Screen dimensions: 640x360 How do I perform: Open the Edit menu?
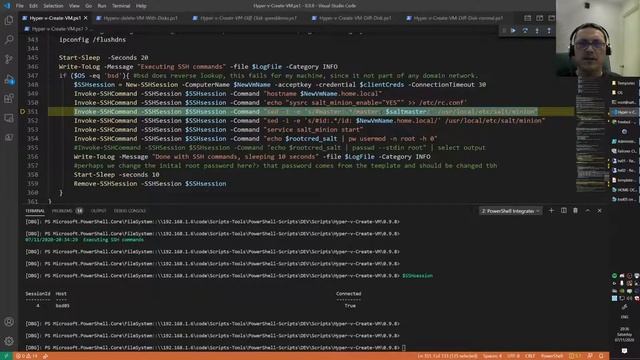tap(33, 6)
